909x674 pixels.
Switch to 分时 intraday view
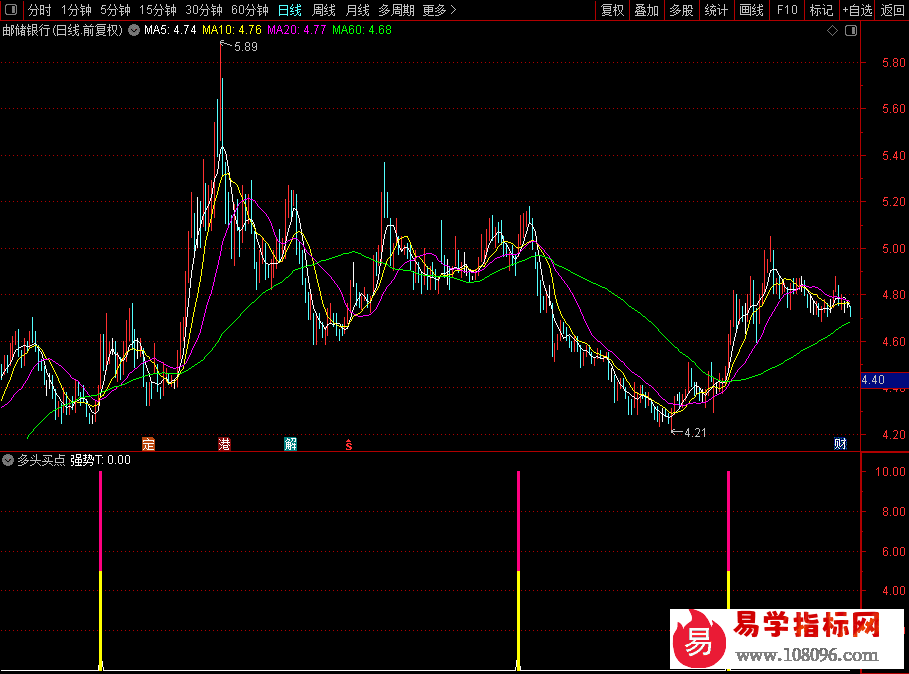point(39,10)
